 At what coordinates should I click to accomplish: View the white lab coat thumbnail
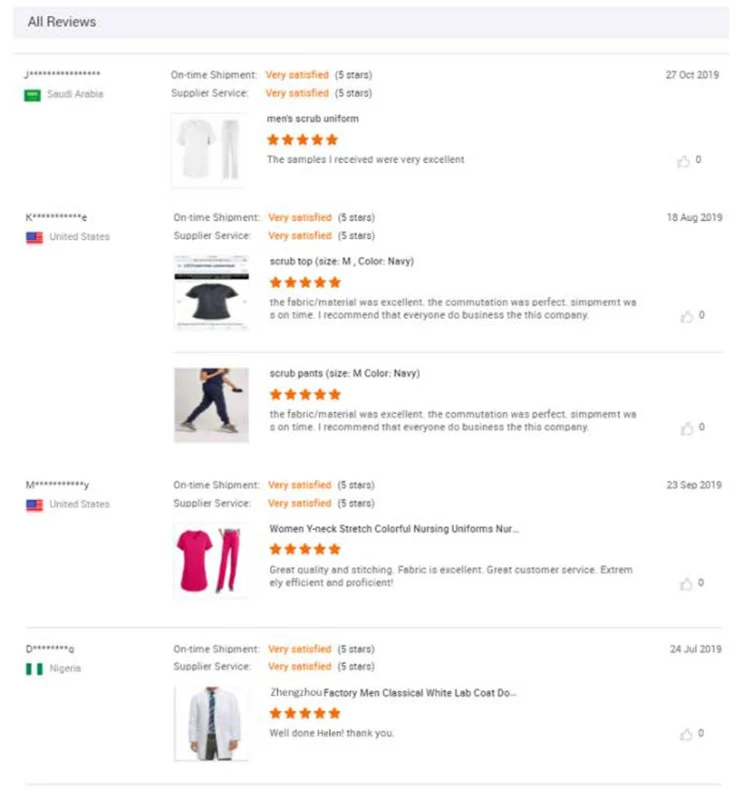[211, 723]
